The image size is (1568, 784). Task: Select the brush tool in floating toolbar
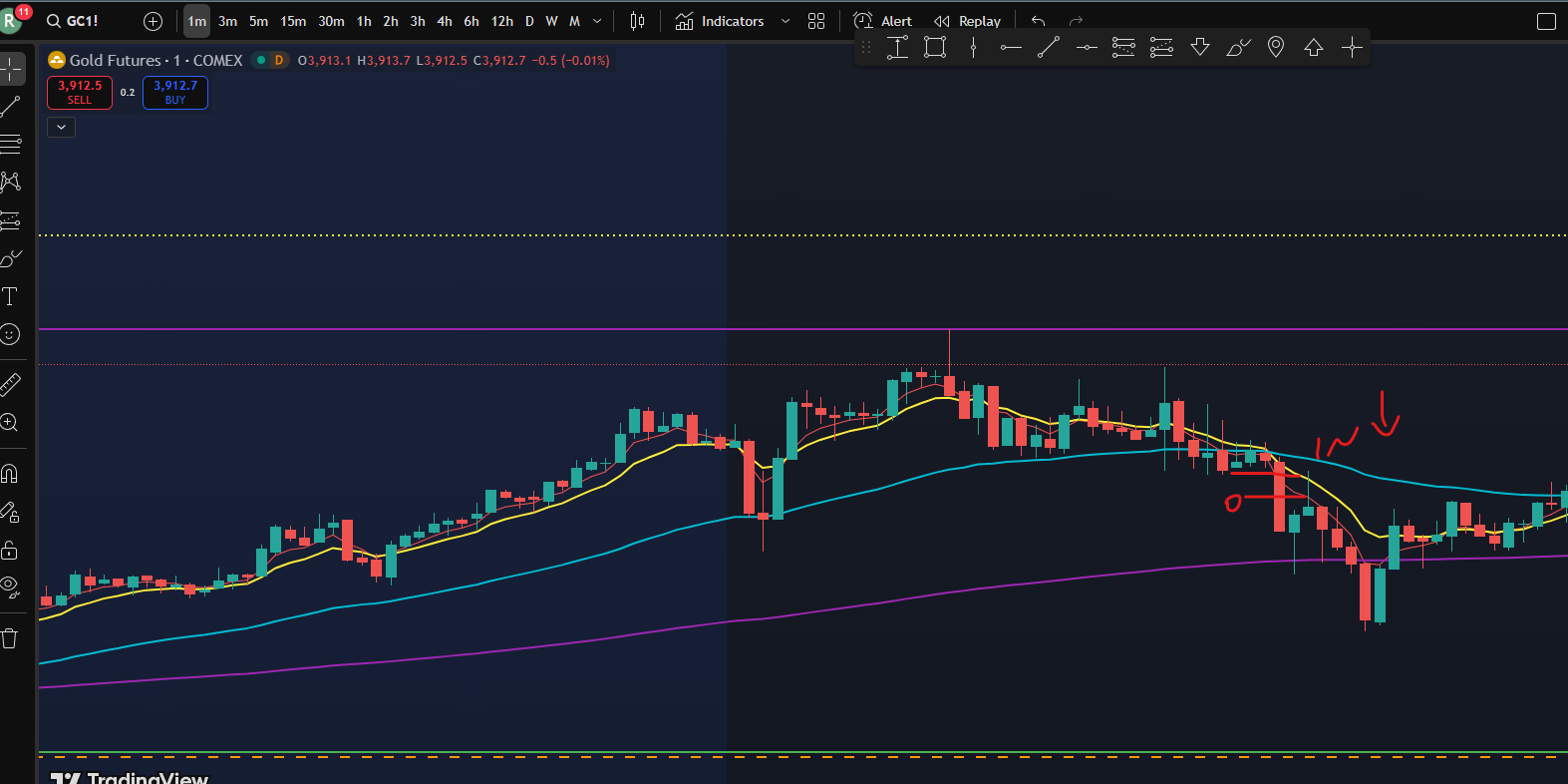click(1238, 47)
